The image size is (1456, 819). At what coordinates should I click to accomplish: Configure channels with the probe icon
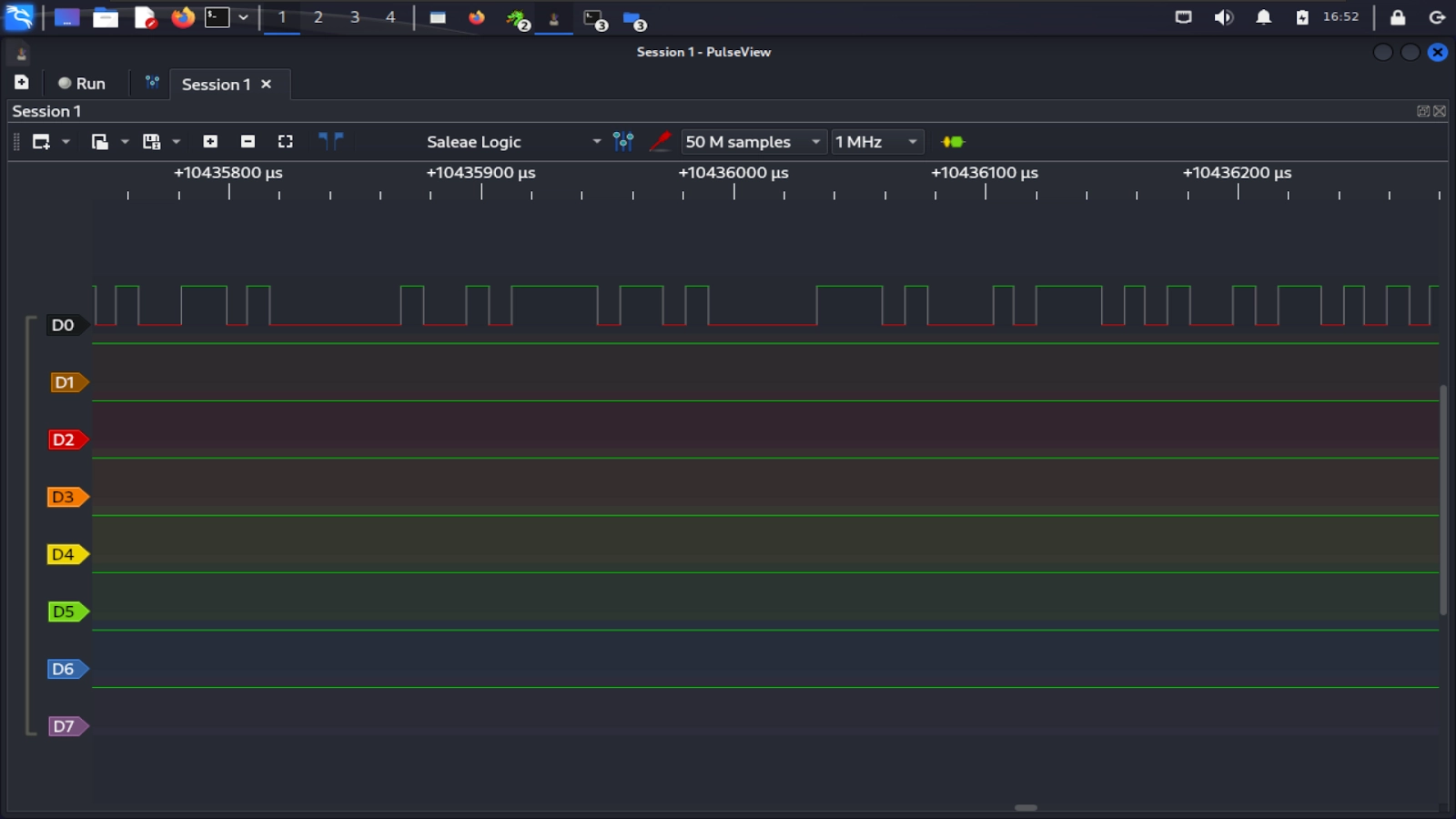coord(661,141)
